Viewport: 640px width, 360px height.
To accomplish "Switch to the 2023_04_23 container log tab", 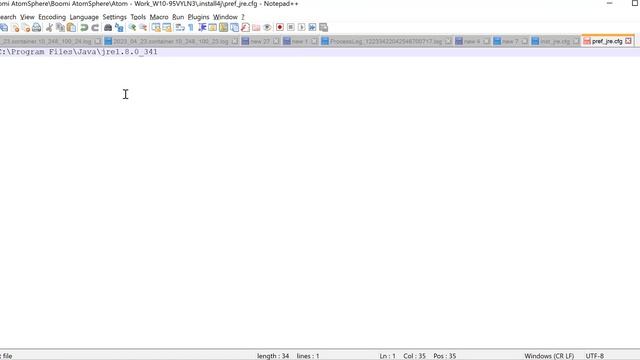I will (171, 41).
